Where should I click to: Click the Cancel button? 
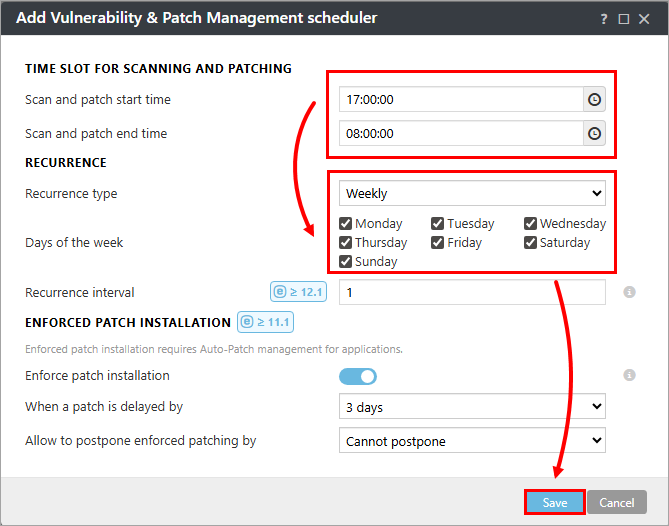coord(616,503)
